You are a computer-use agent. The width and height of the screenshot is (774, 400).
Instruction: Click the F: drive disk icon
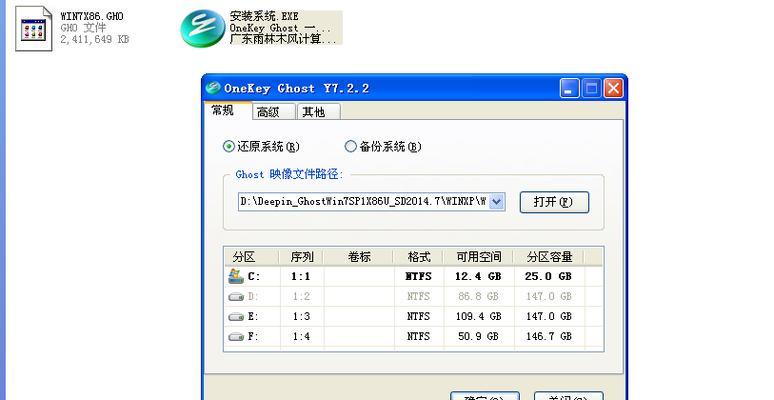(236, 337)
